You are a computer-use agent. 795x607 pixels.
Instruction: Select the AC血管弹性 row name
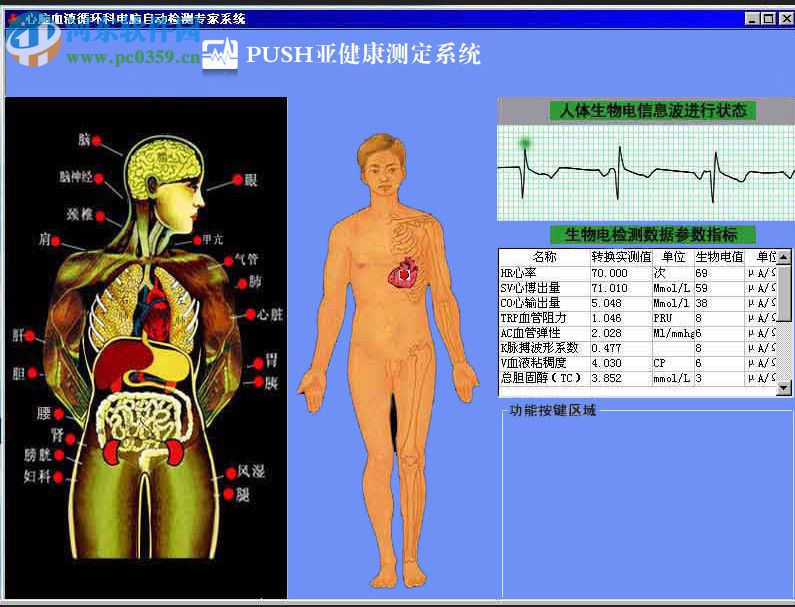(530, 333)
